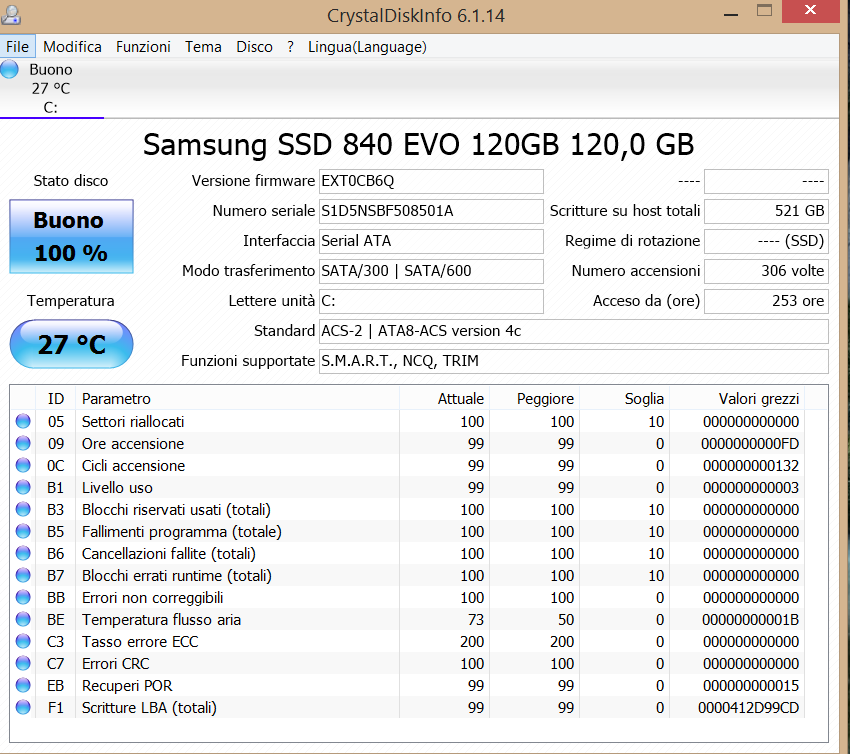Select the 'Recuperi POR' parameter text

click(x=127, y=686)
